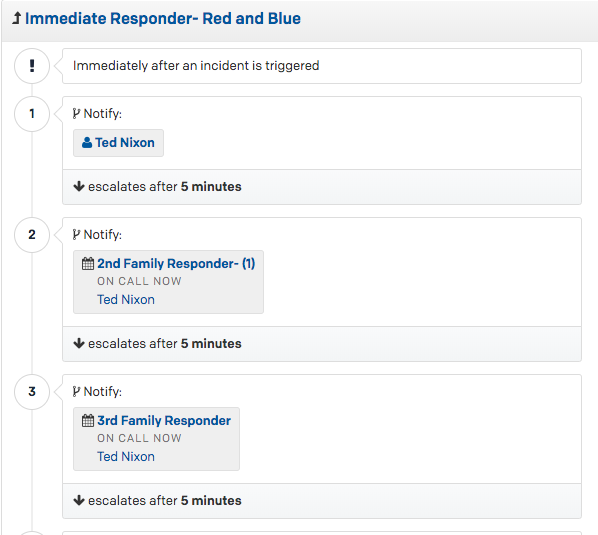This screenshot has height=535, width=598.
Task: Open Ted Nixon under 3rd Family Responder
Action: (126, 457)
